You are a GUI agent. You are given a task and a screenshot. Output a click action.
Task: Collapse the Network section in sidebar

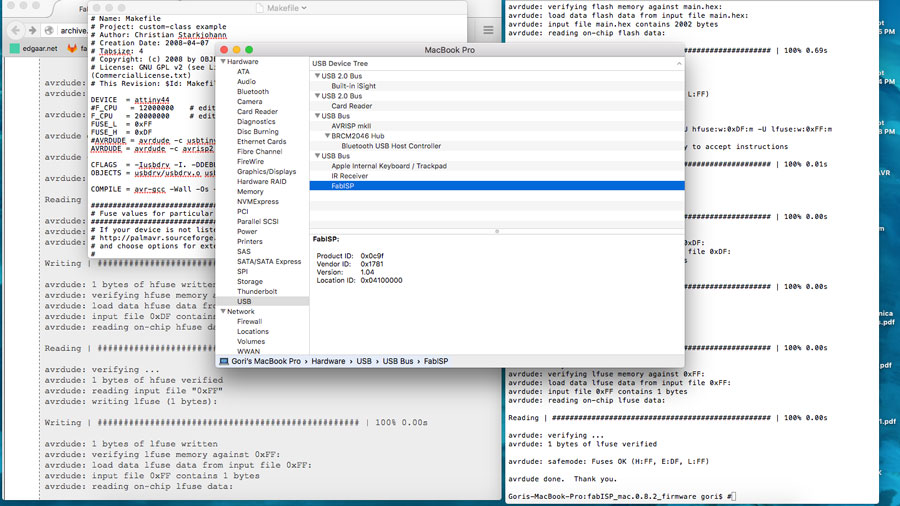[223, 312]
